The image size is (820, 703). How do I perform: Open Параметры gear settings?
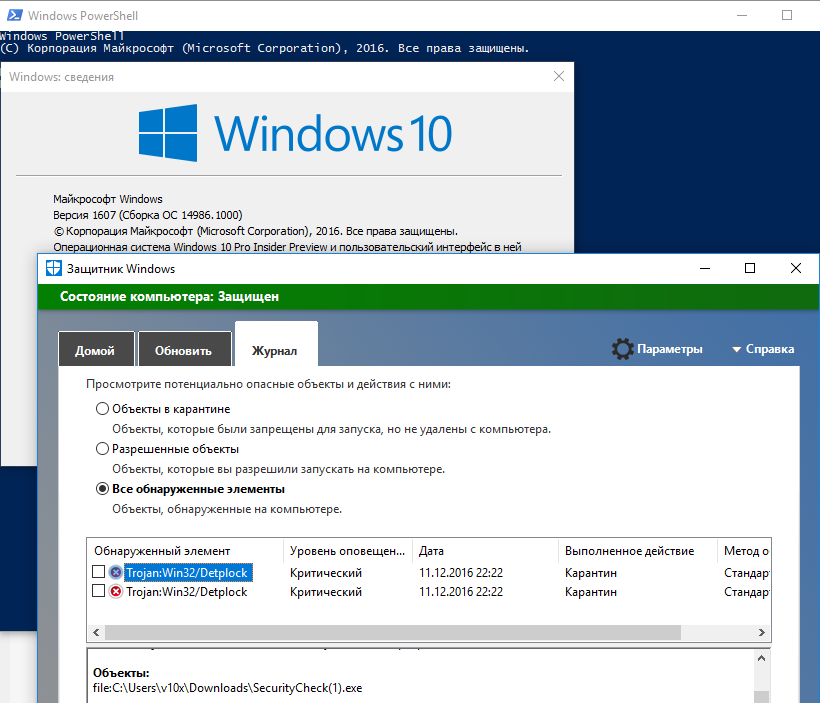657,349
